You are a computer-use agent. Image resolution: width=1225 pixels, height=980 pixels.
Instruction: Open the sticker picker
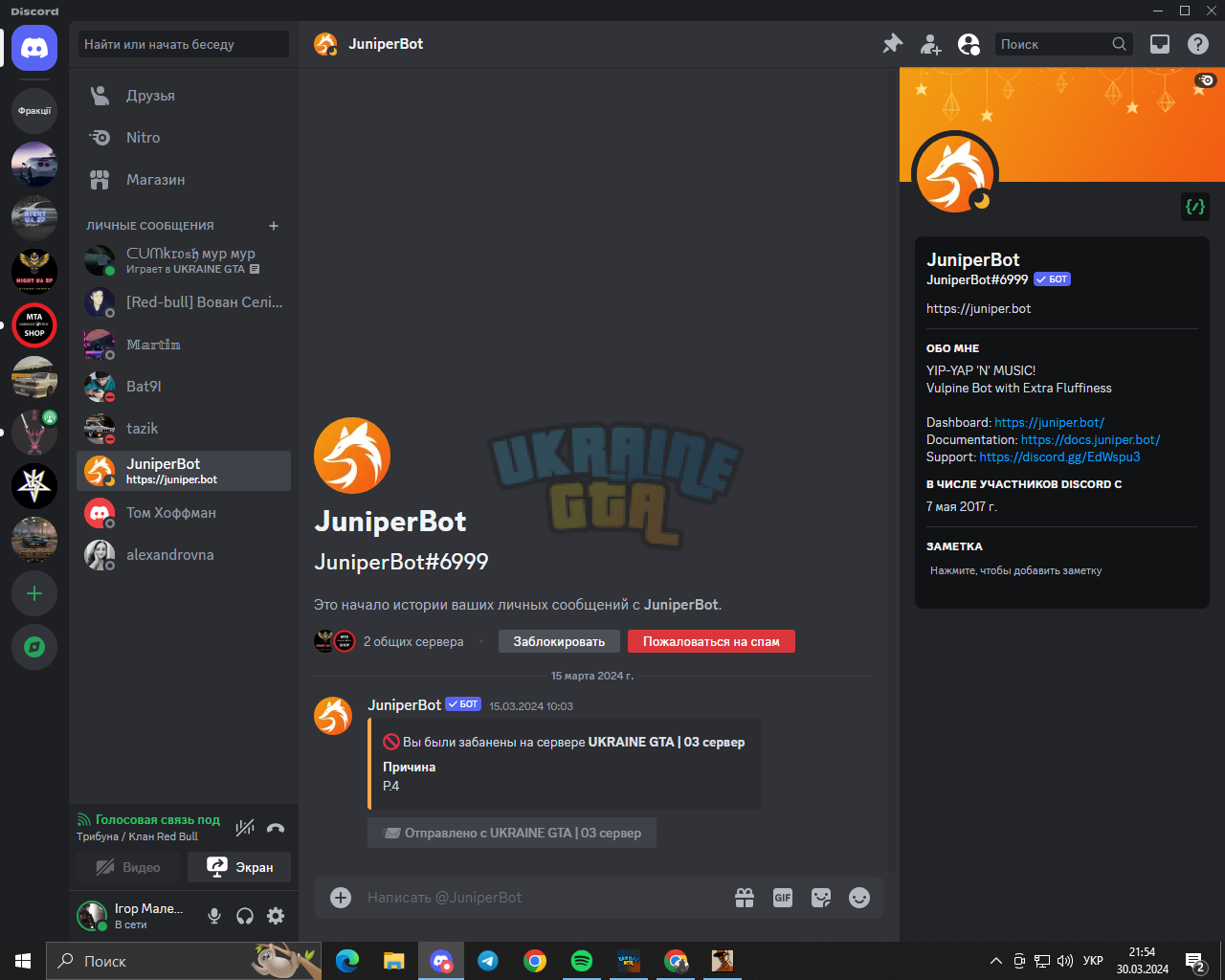[821, 898]
